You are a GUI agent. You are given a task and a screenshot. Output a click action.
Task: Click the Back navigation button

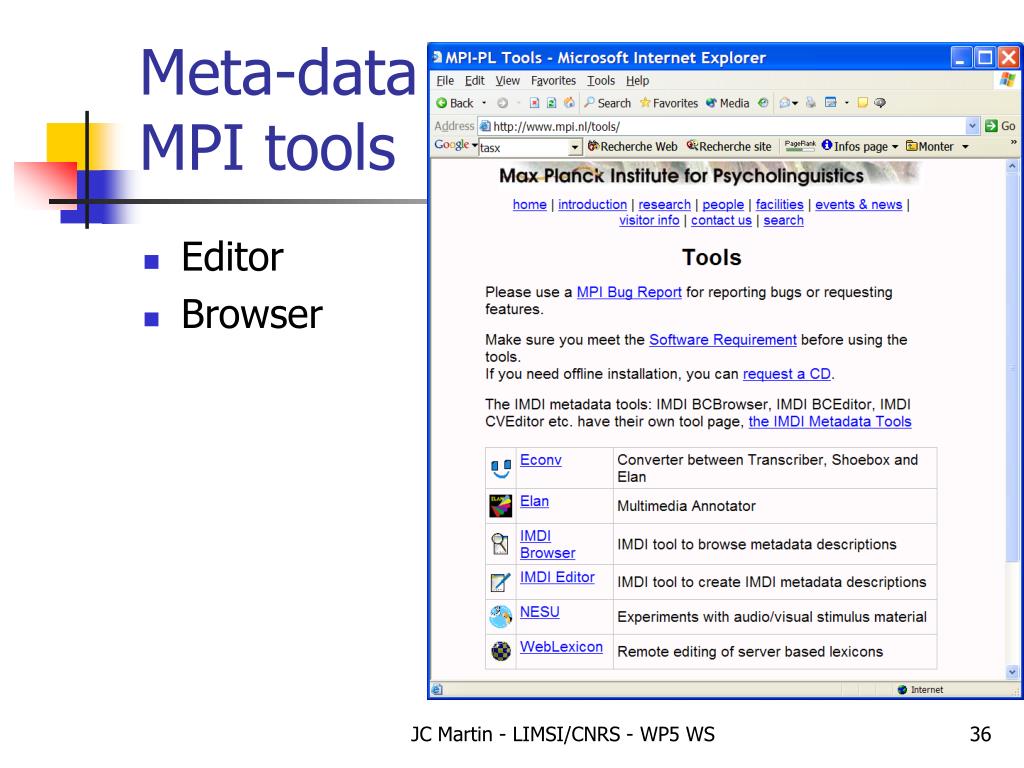pyautogui.click(x=455, y=103)
